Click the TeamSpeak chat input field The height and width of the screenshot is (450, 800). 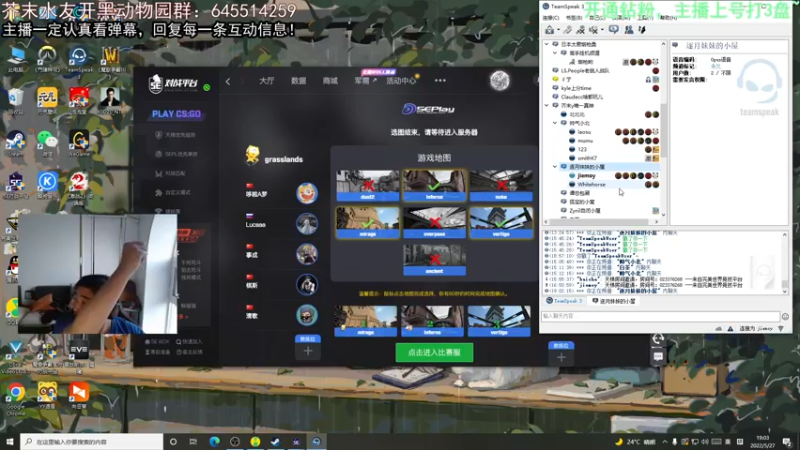pyautogui.click(x=660, y=316)
